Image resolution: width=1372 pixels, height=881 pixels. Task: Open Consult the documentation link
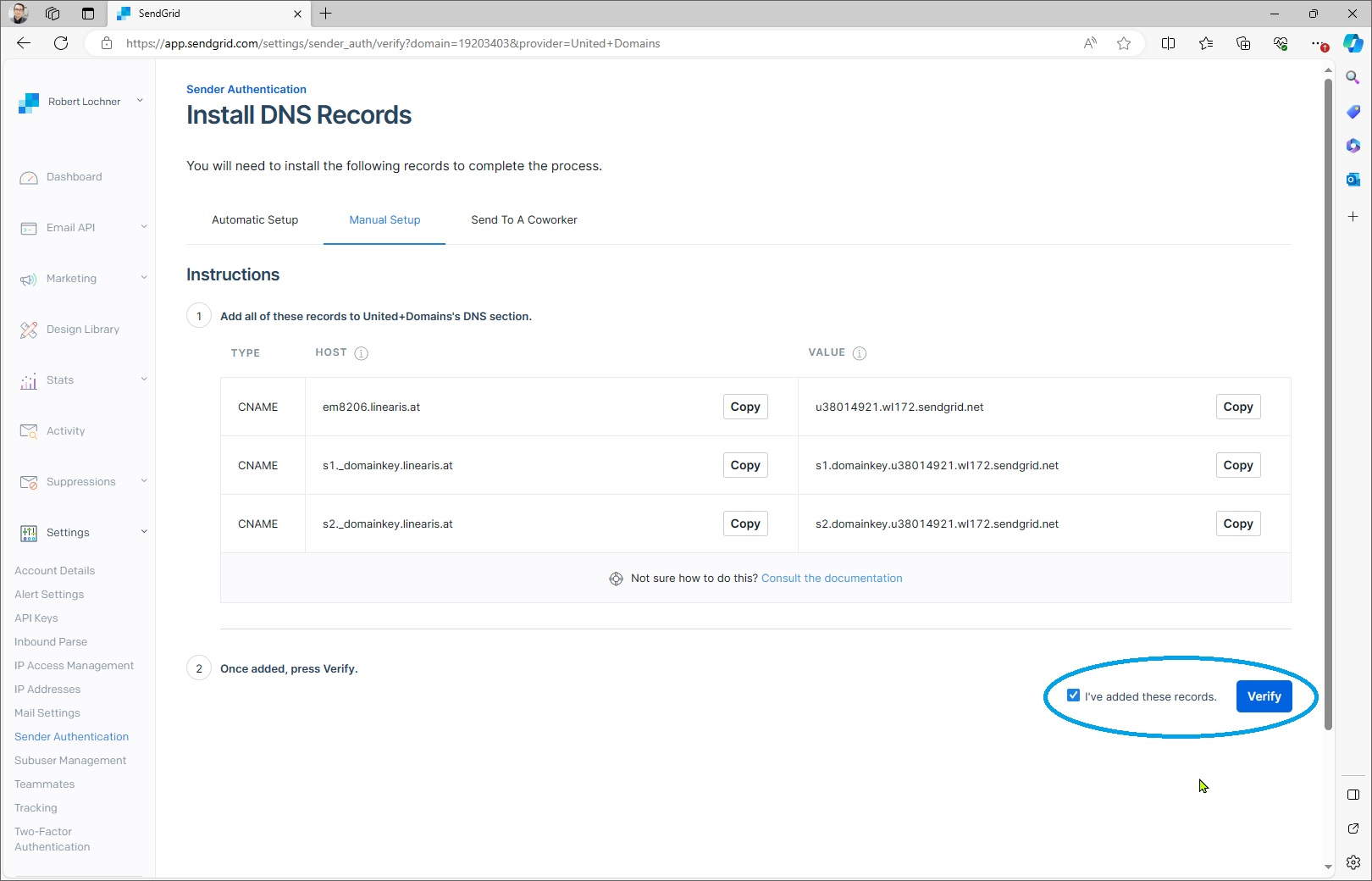[832, 579]
